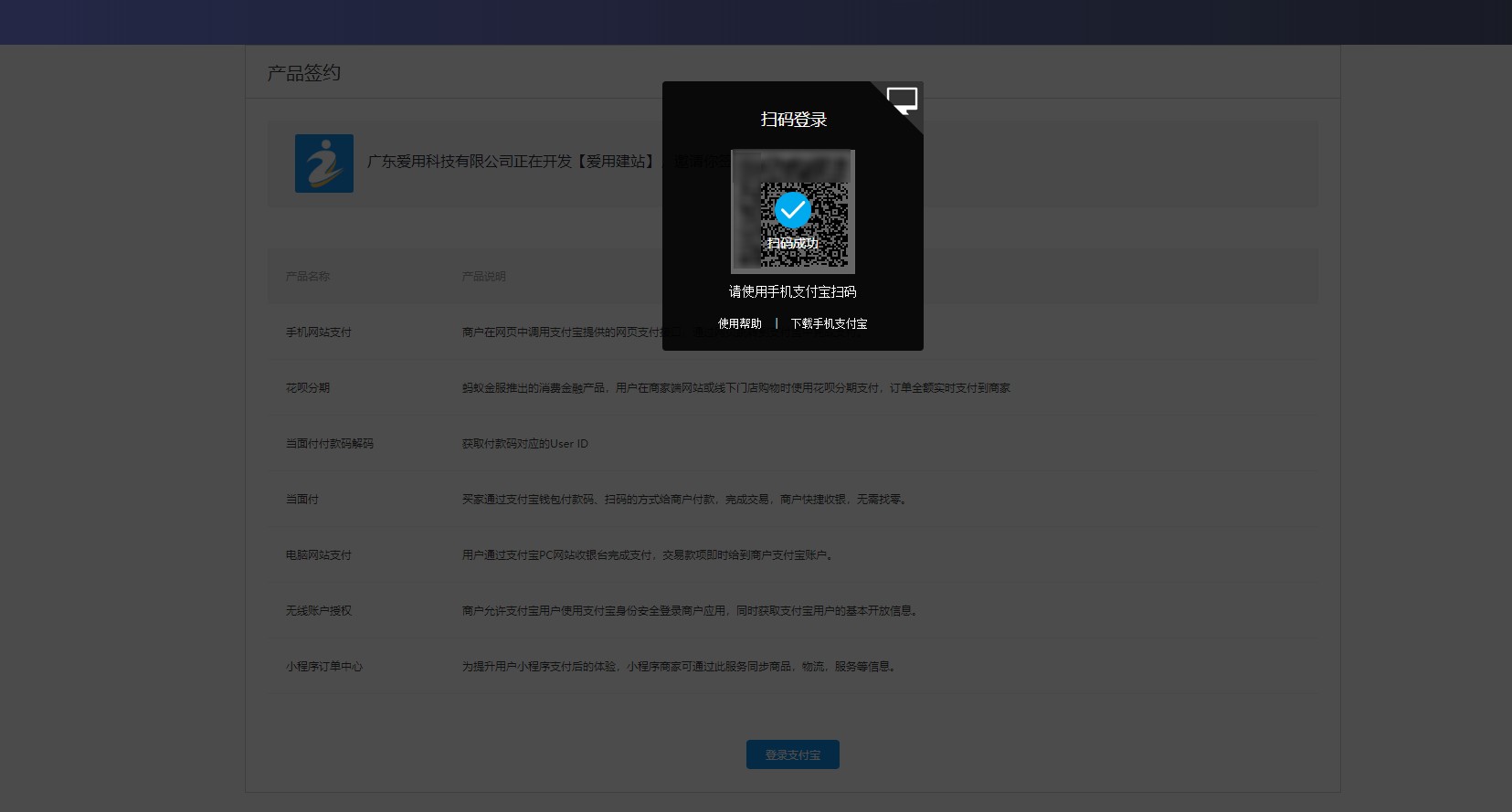Click the 小程序订单中心 description text
The height and width of the screenshot is (812, 1512).
pos(680,667)
